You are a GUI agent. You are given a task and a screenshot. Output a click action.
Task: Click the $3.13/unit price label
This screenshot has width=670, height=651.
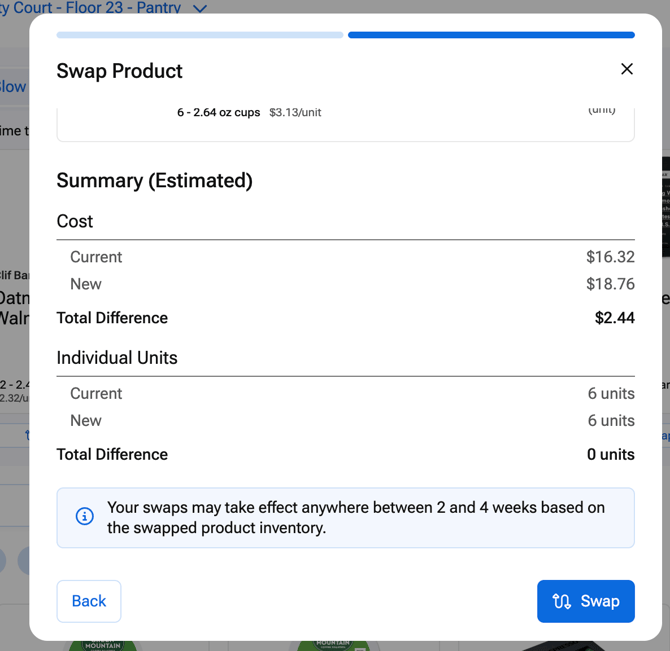click(295, 113)
